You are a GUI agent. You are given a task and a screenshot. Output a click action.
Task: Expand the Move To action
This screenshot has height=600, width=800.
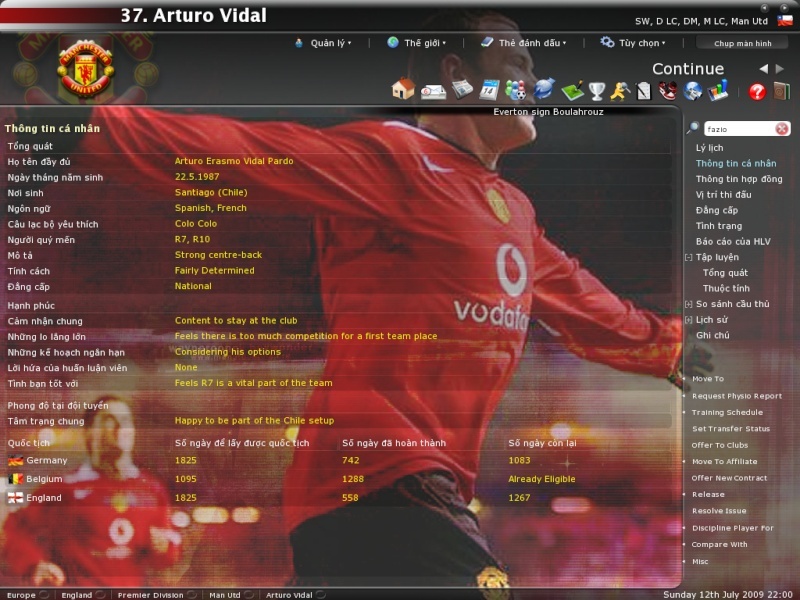[x=708, y=379]
